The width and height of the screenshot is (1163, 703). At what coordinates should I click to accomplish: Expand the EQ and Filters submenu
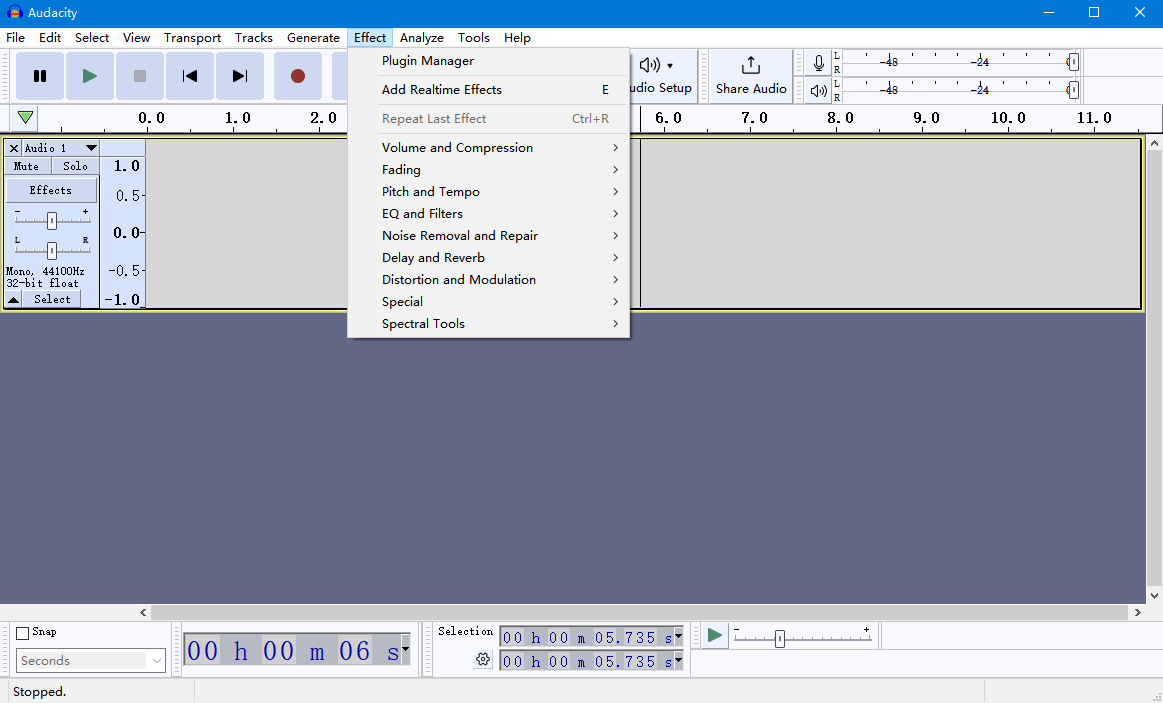pos(489,214)
